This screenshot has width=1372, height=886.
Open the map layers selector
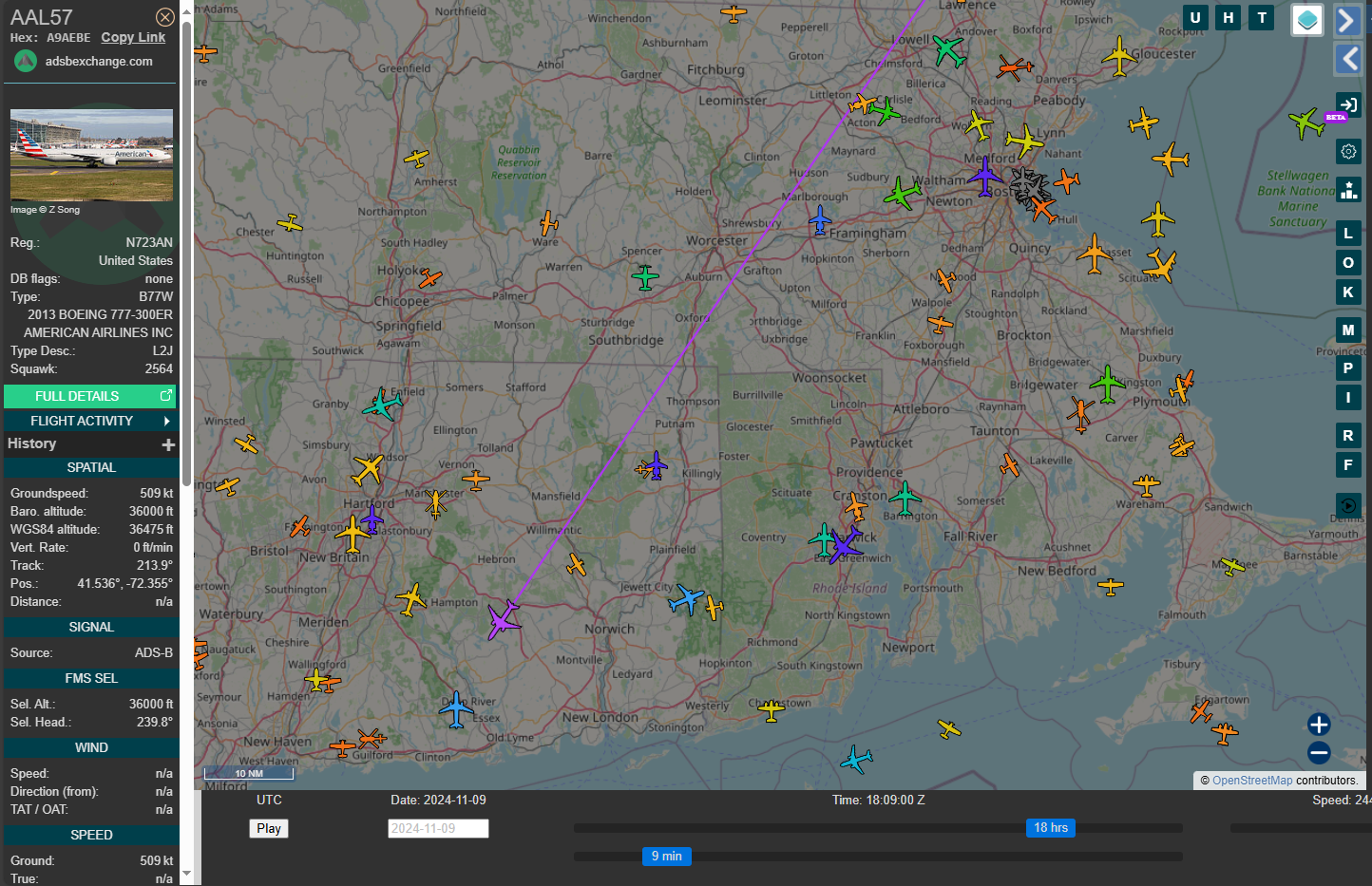coord(1307,20)
